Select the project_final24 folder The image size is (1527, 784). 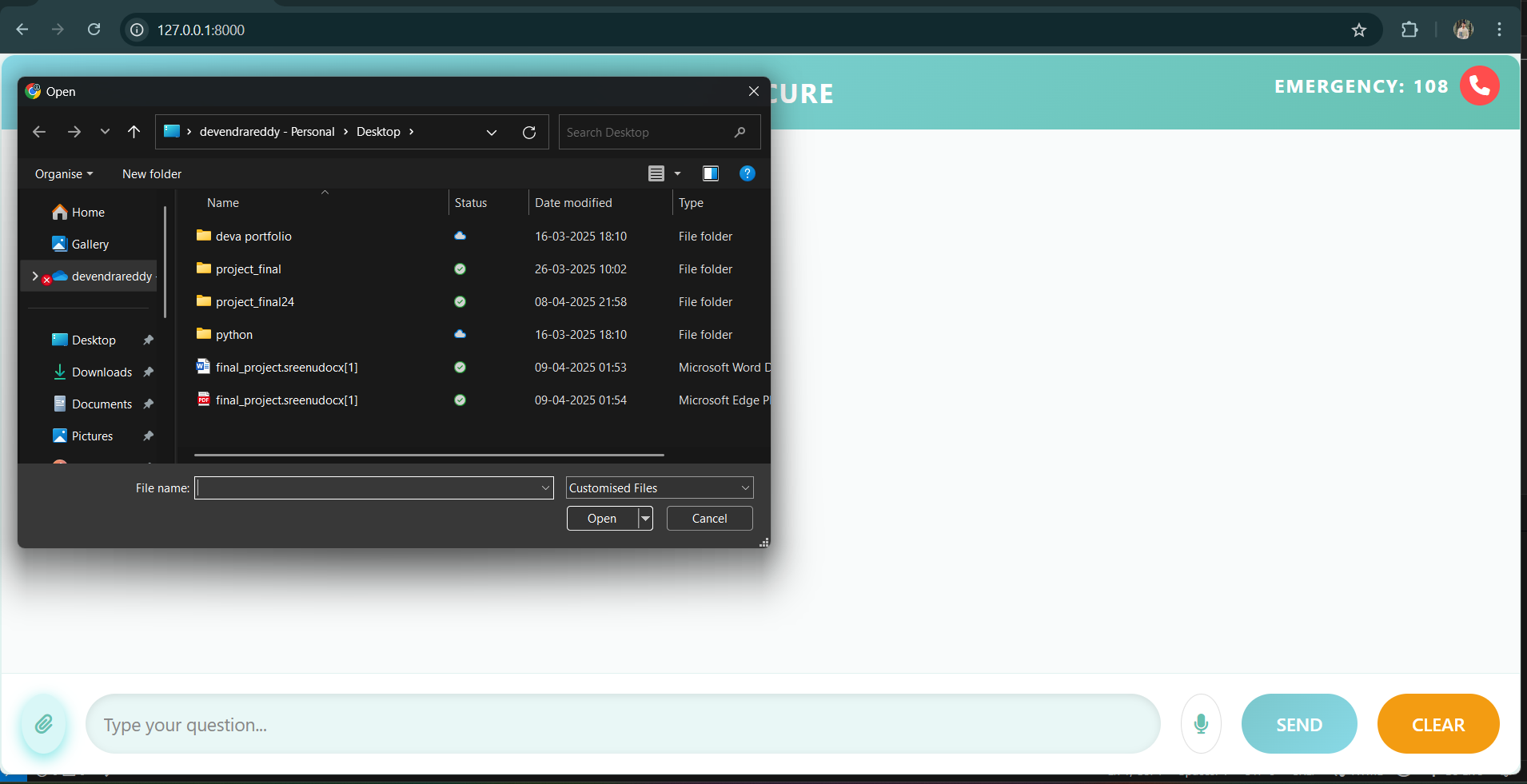(254, 302)
